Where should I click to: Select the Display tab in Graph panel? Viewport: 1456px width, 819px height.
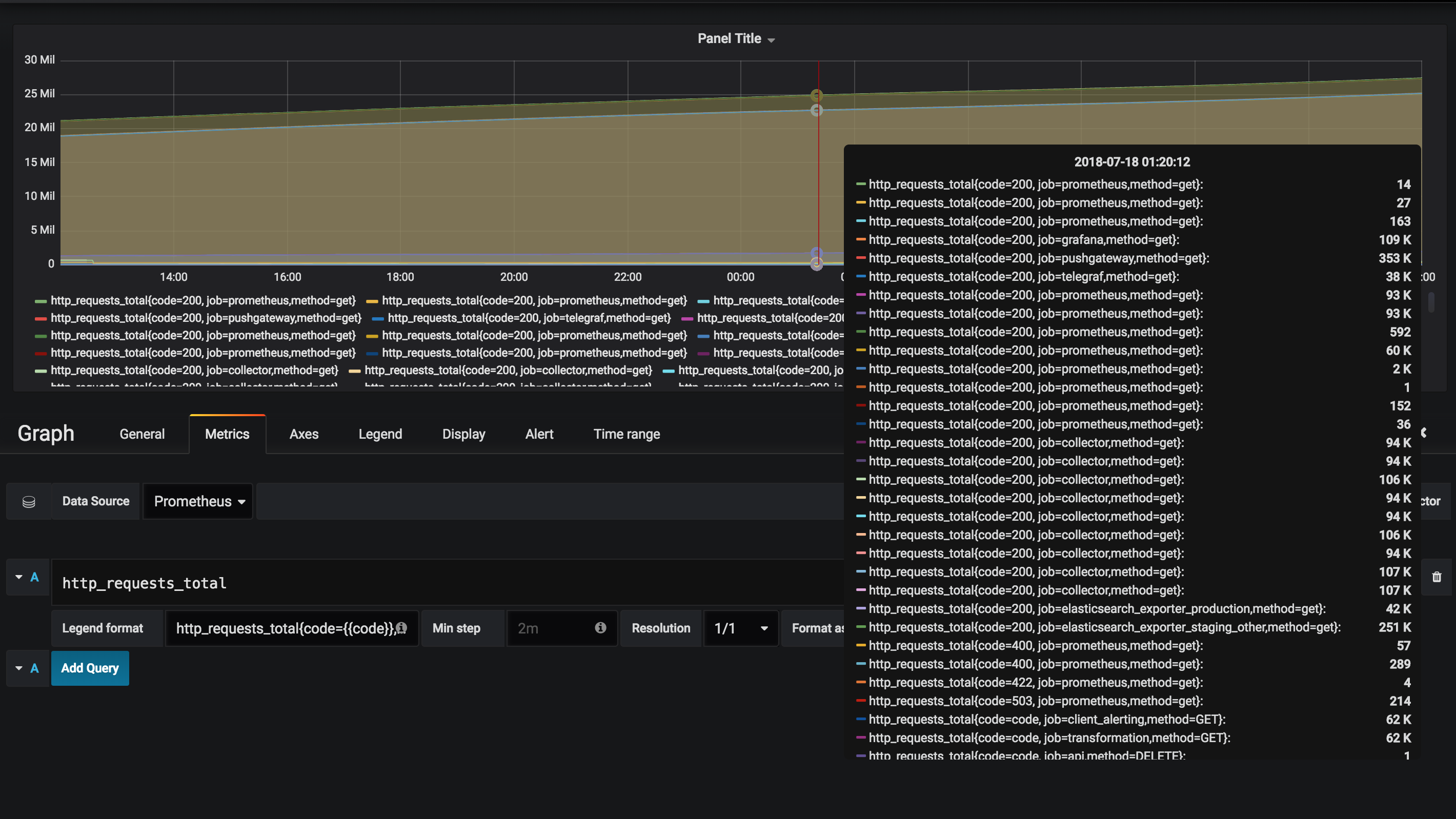pyautogui.click(x=463, y=434)
